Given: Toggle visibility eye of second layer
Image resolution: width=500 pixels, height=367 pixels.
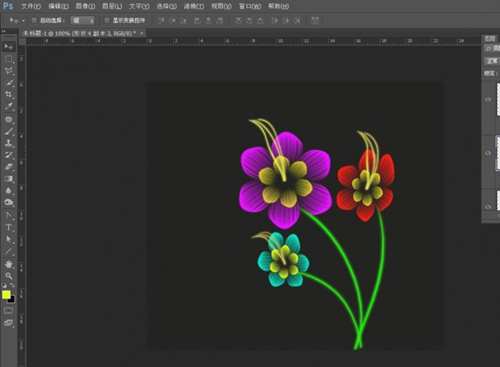Looking at the screenshot, I should [488, 153].
